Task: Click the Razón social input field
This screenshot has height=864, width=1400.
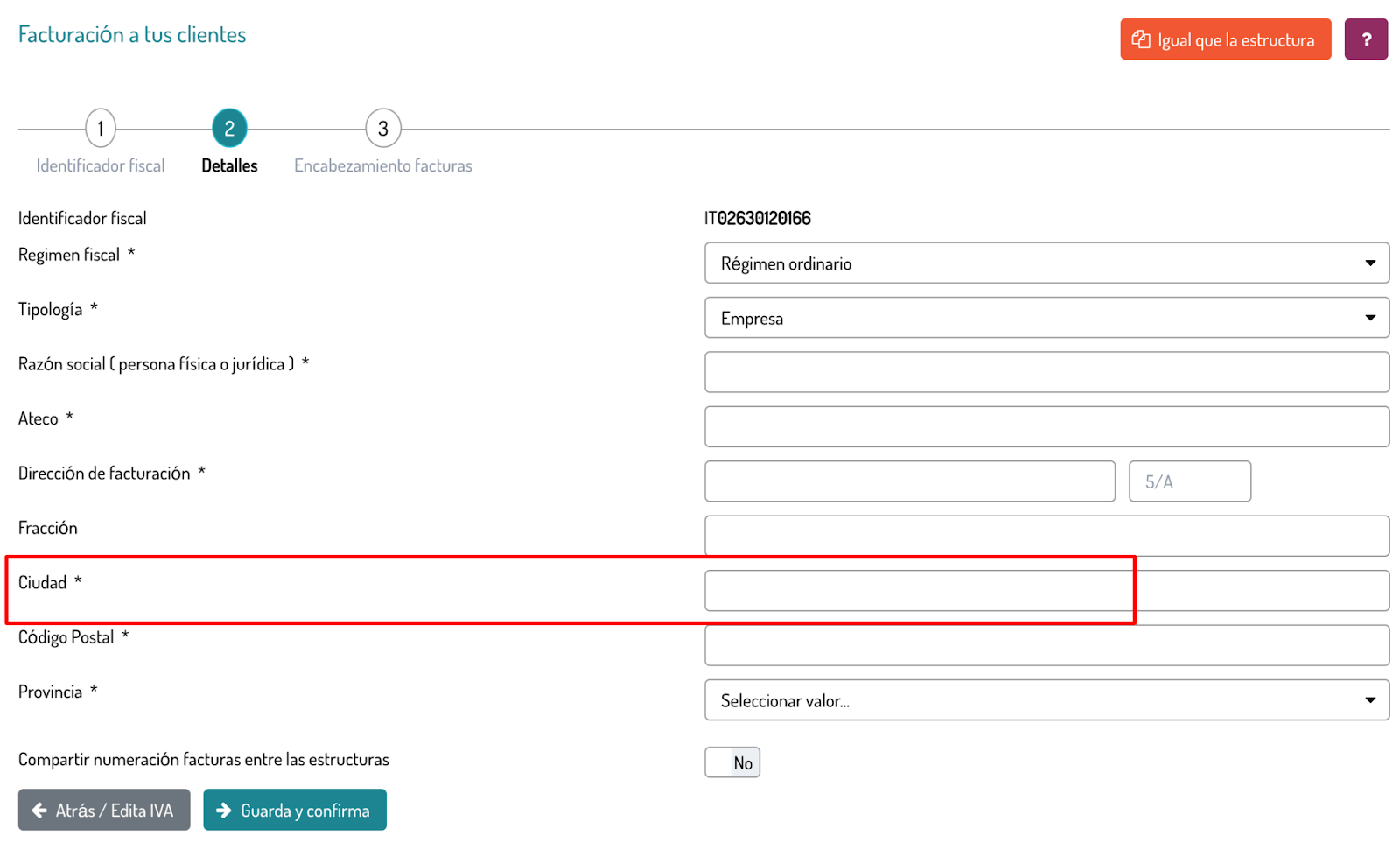Action: point(1046,372)
